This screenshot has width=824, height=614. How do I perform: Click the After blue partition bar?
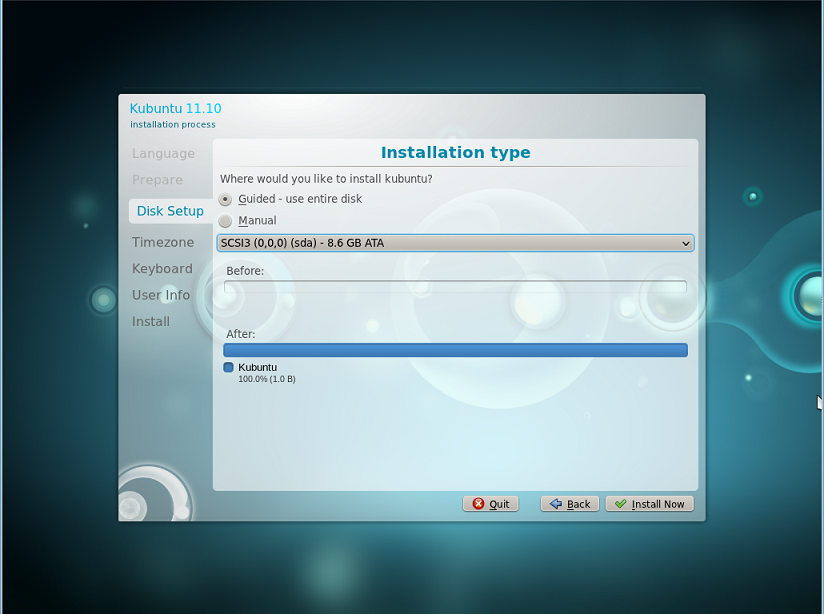(x=455, y=350)
